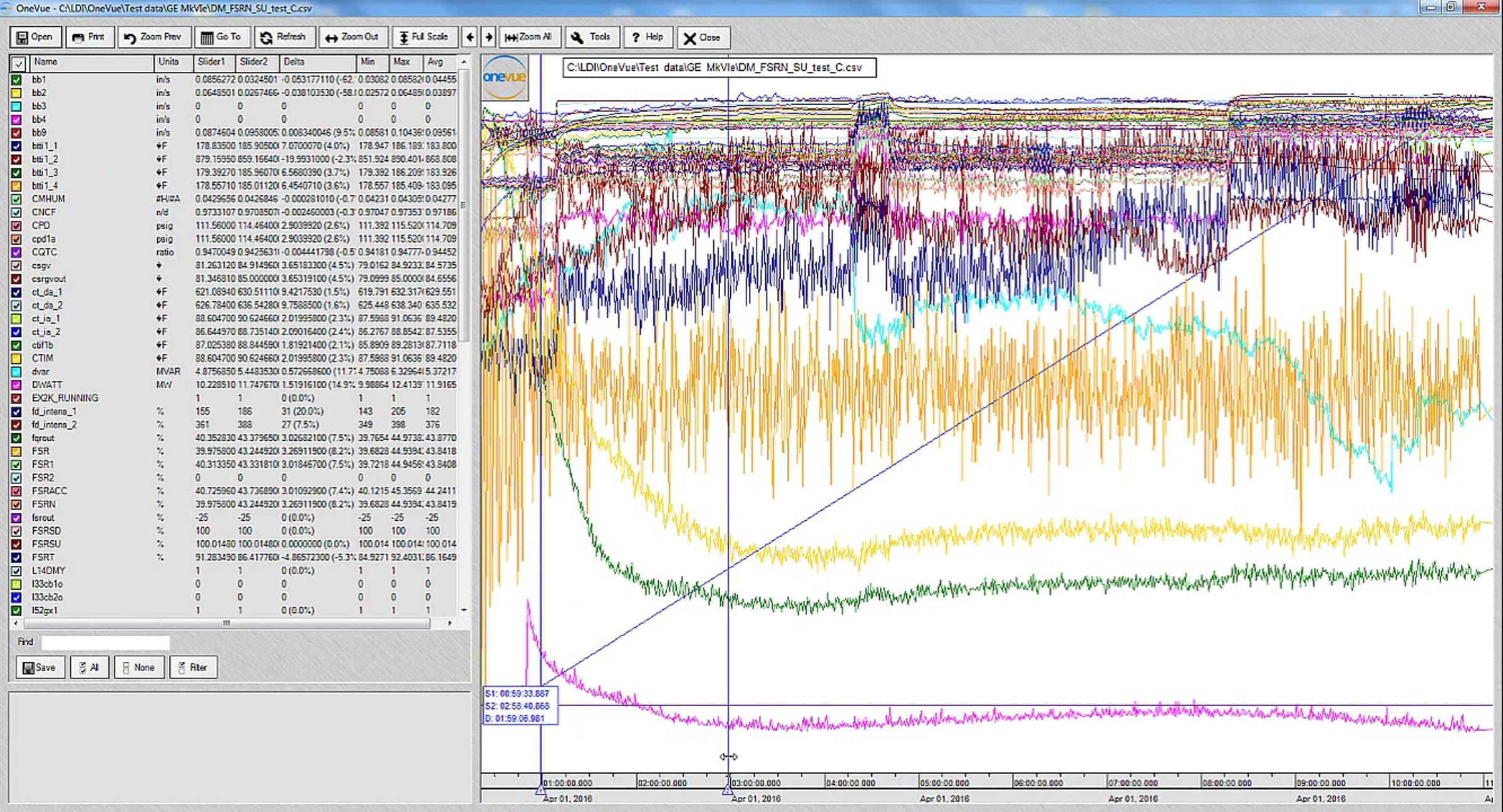Screen dimensions: 1503x812
Task: Click the file path label on chart
Action: [720, 68]
